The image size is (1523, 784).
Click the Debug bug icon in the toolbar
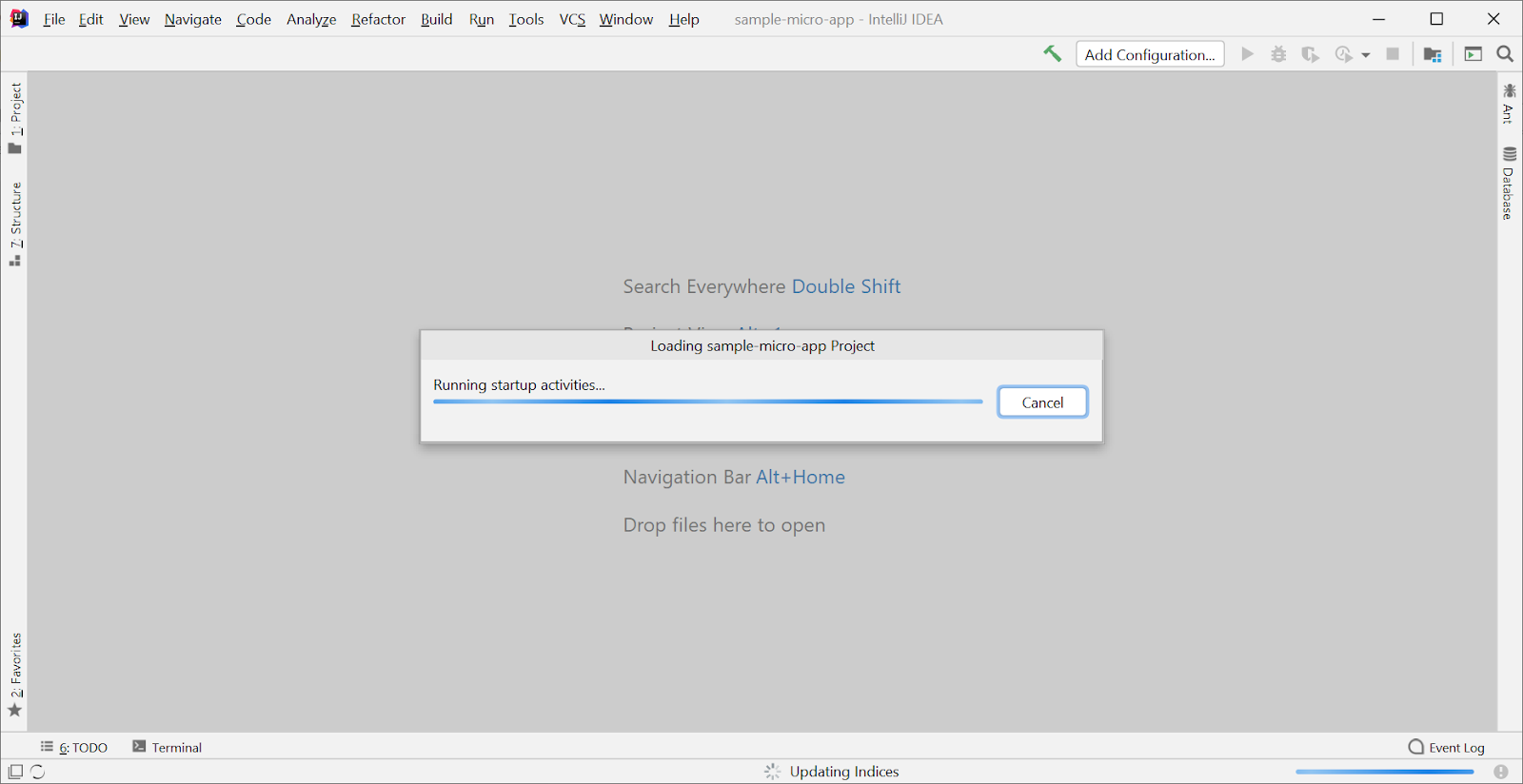(1278, 54)
